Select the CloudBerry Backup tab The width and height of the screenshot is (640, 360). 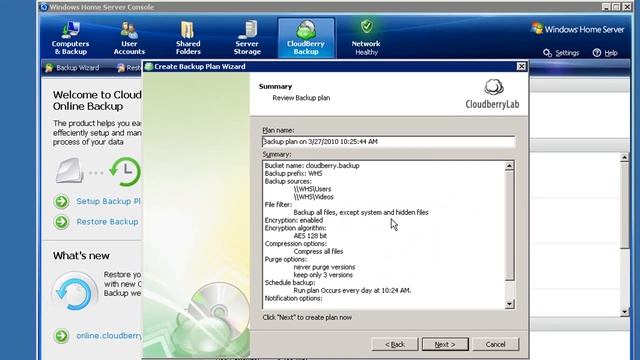306,38
